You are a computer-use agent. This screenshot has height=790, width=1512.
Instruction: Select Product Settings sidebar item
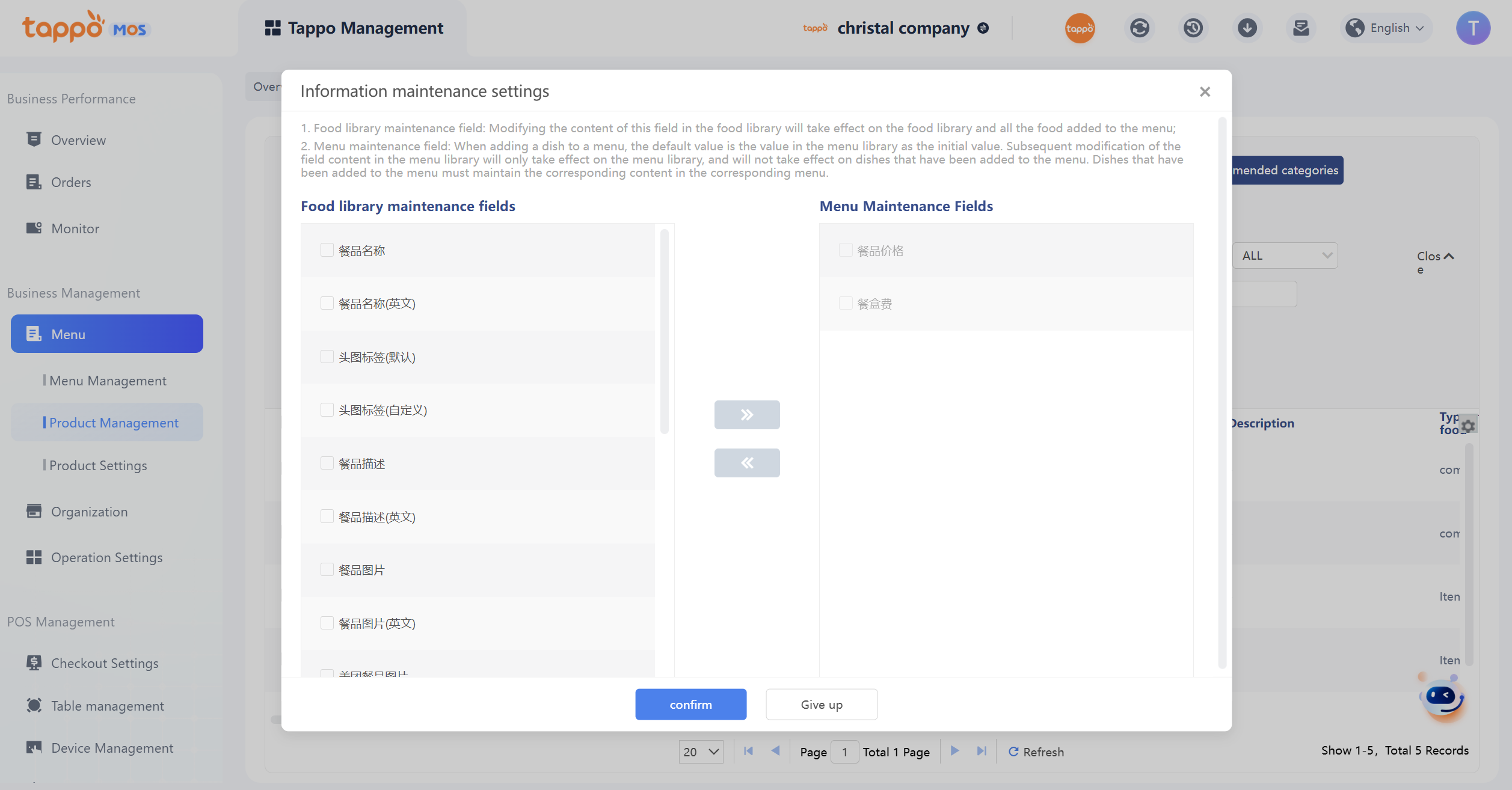click(98, 465)
